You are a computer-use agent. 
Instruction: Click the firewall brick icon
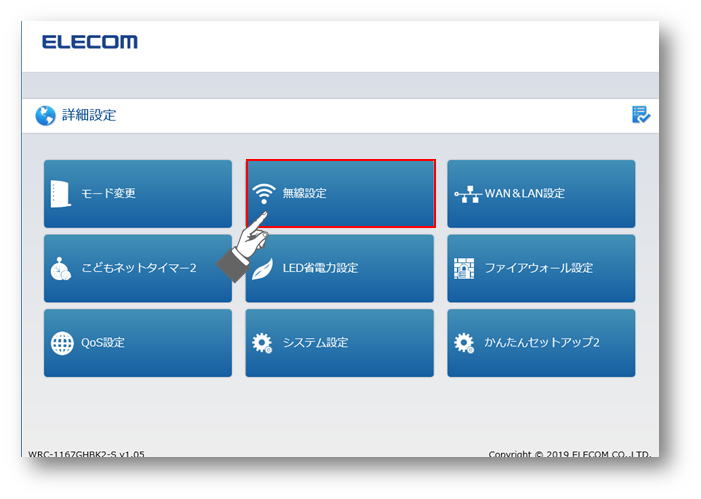[x=464, y=268]
